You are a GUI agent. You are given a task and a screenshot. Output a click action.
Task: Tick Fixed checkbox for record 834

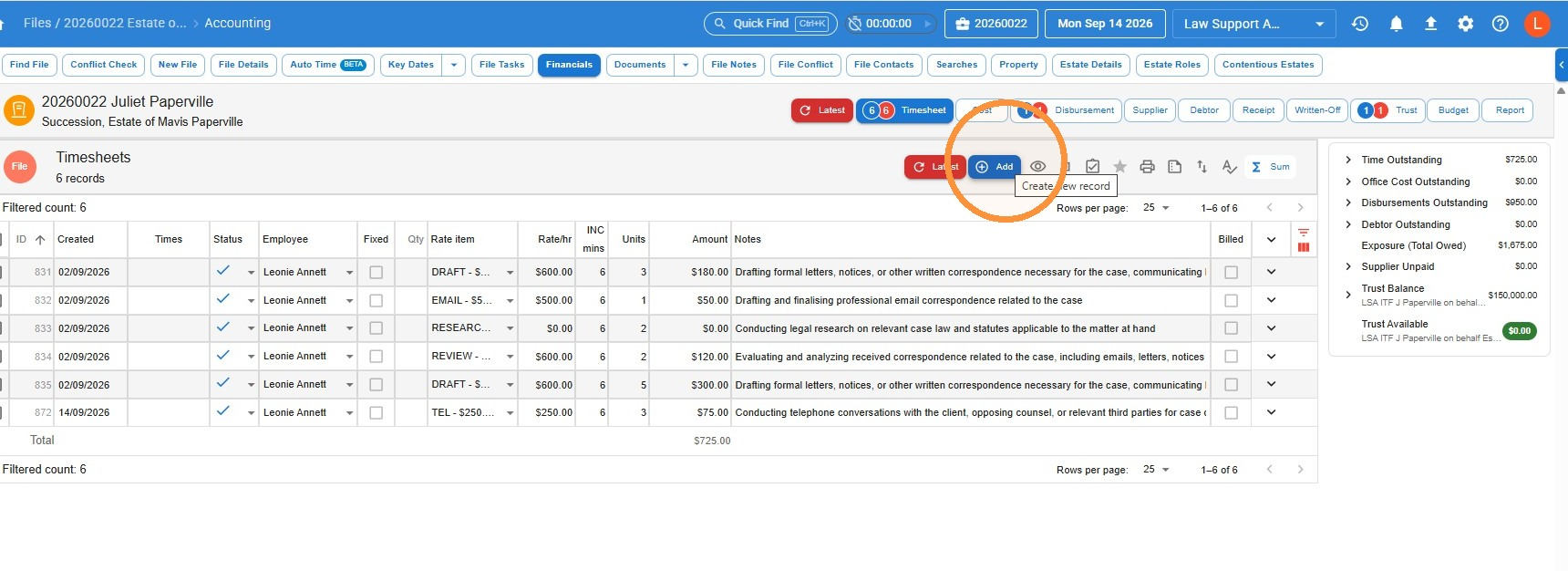[376, 357]
